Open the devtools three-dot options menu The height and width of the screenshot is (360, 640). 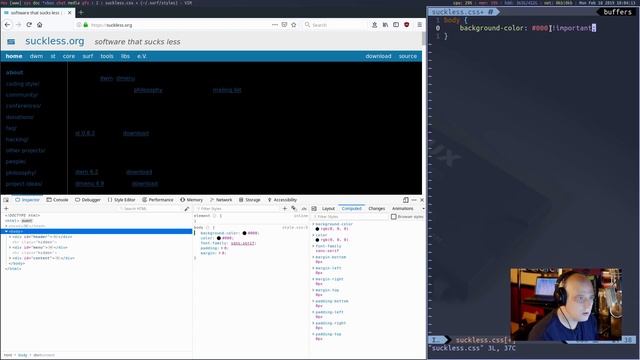click(x=414, y=200)
